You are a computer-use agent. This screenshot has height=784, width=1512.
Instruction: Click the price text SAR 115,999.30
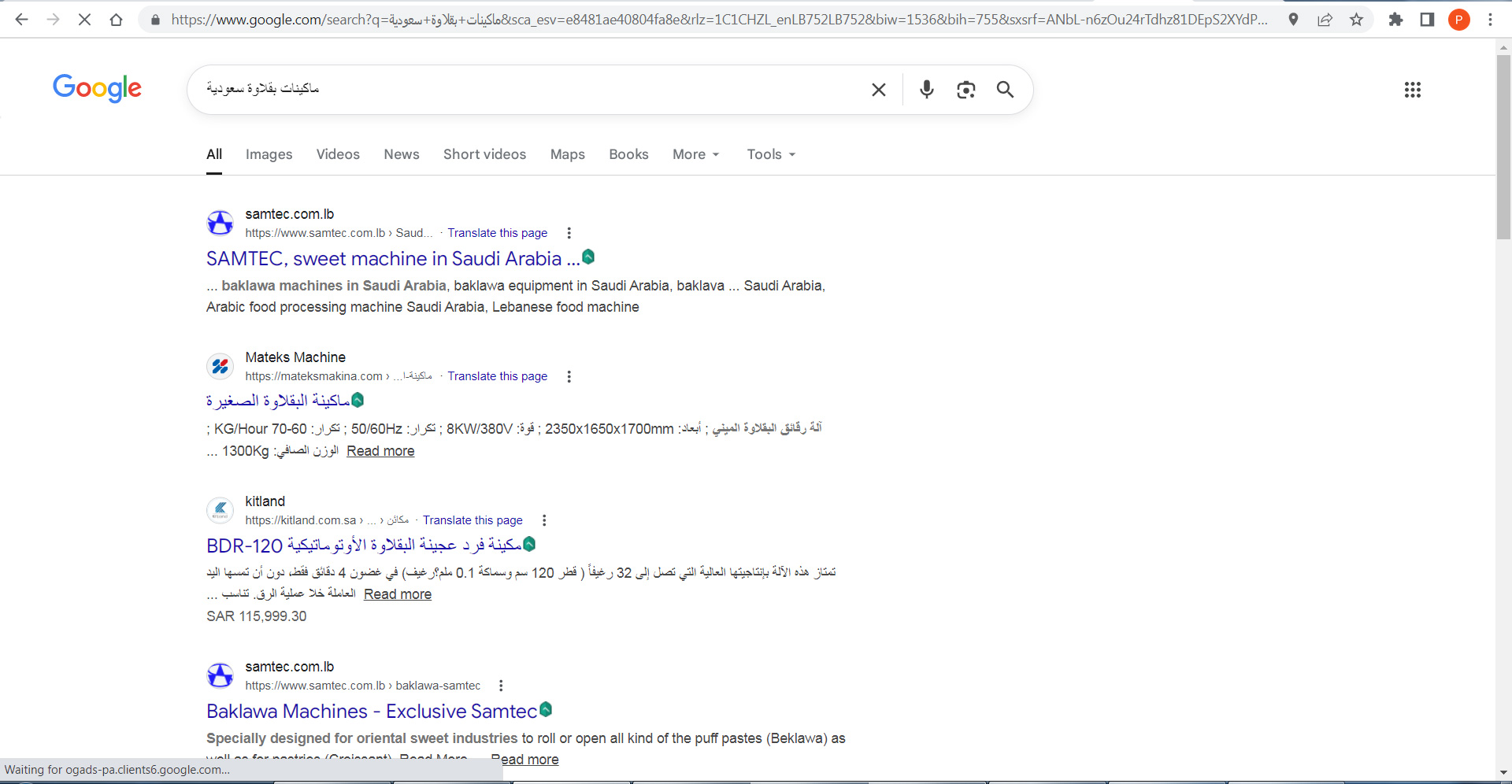pos(257,616)
